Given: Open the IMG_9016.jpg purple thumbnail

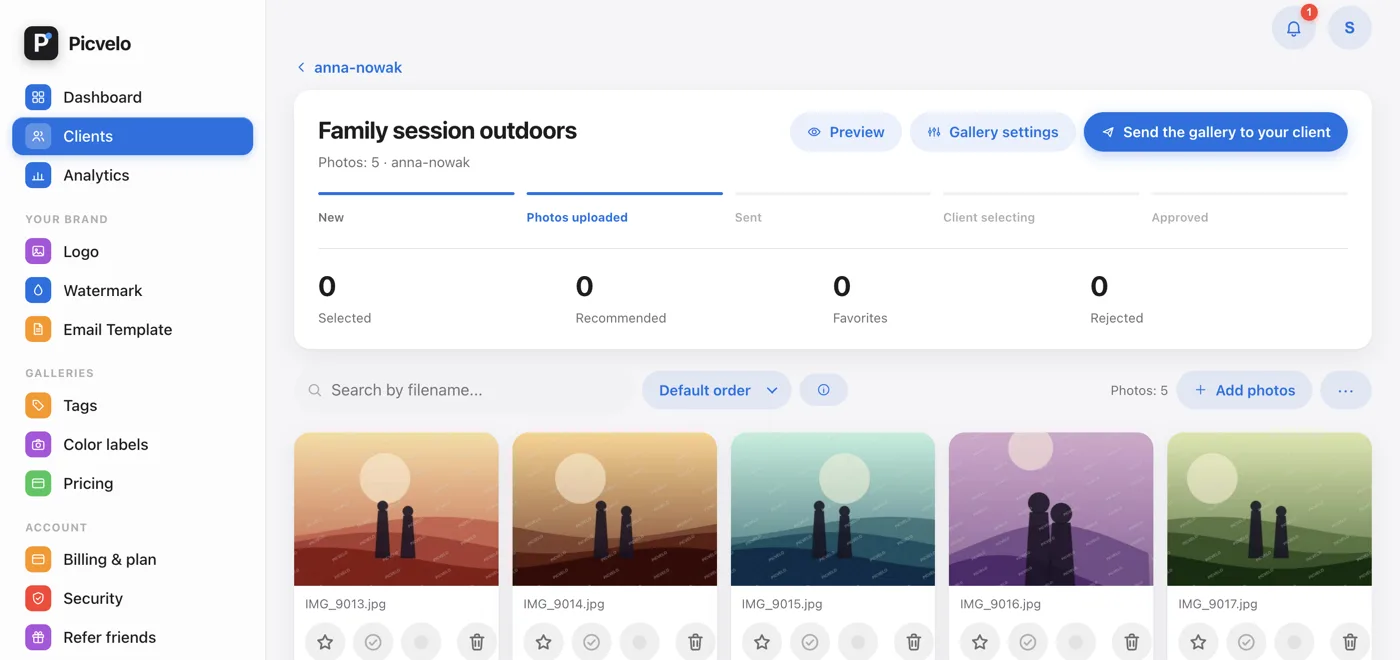Looking at the screenshot, I should pyautogui.click(x=1051, y=509).
